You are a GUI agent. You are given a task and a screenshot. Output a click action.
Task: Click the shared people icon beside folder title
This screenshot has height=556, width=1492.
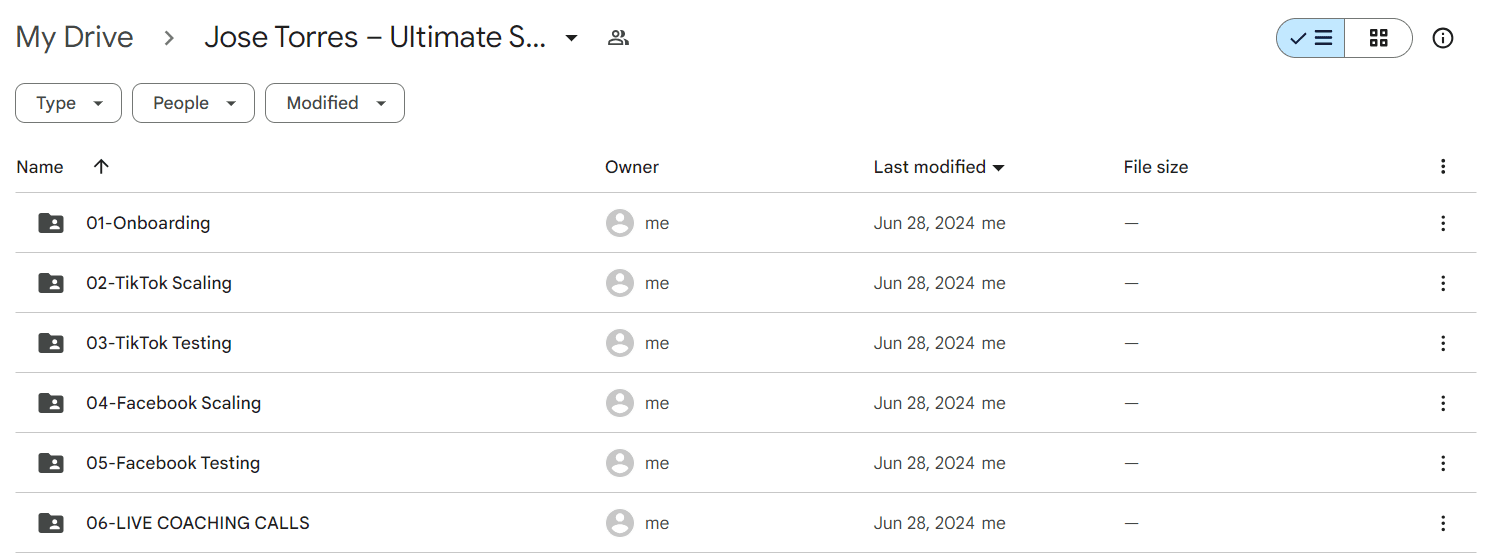click(618, 38)
